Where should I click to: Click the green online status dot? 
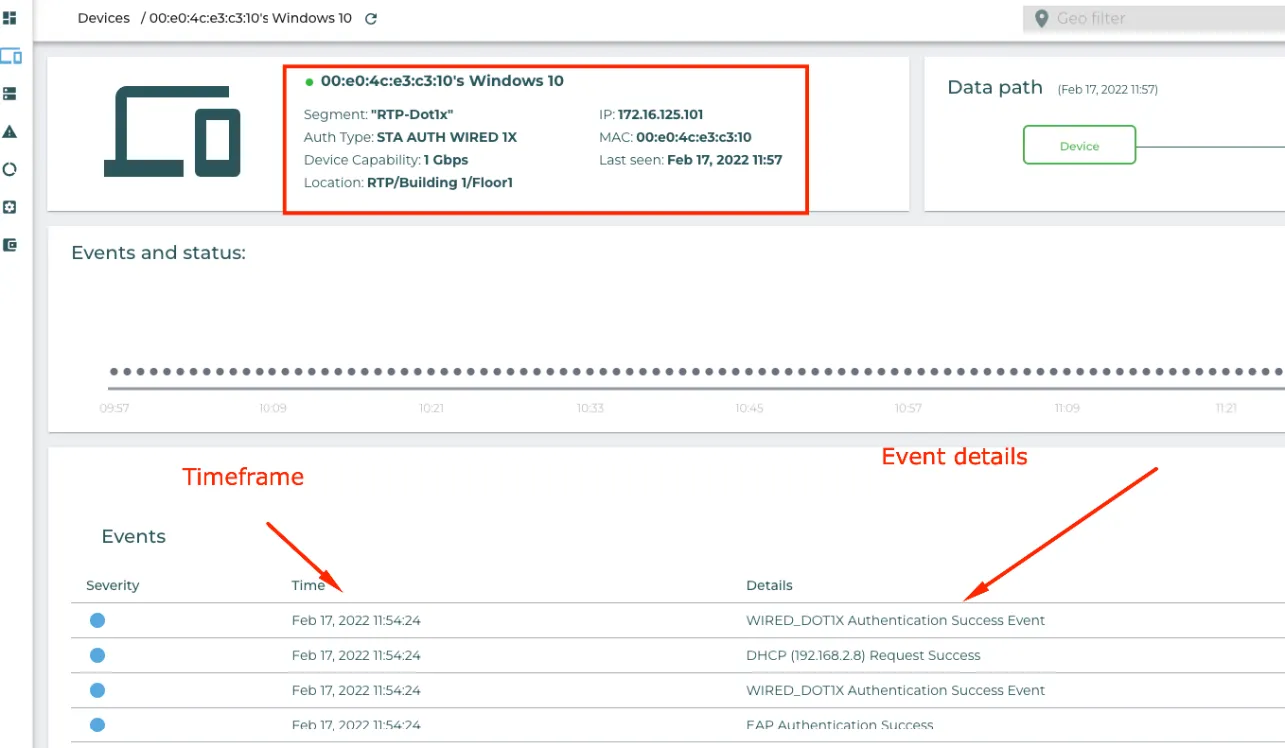309,82
